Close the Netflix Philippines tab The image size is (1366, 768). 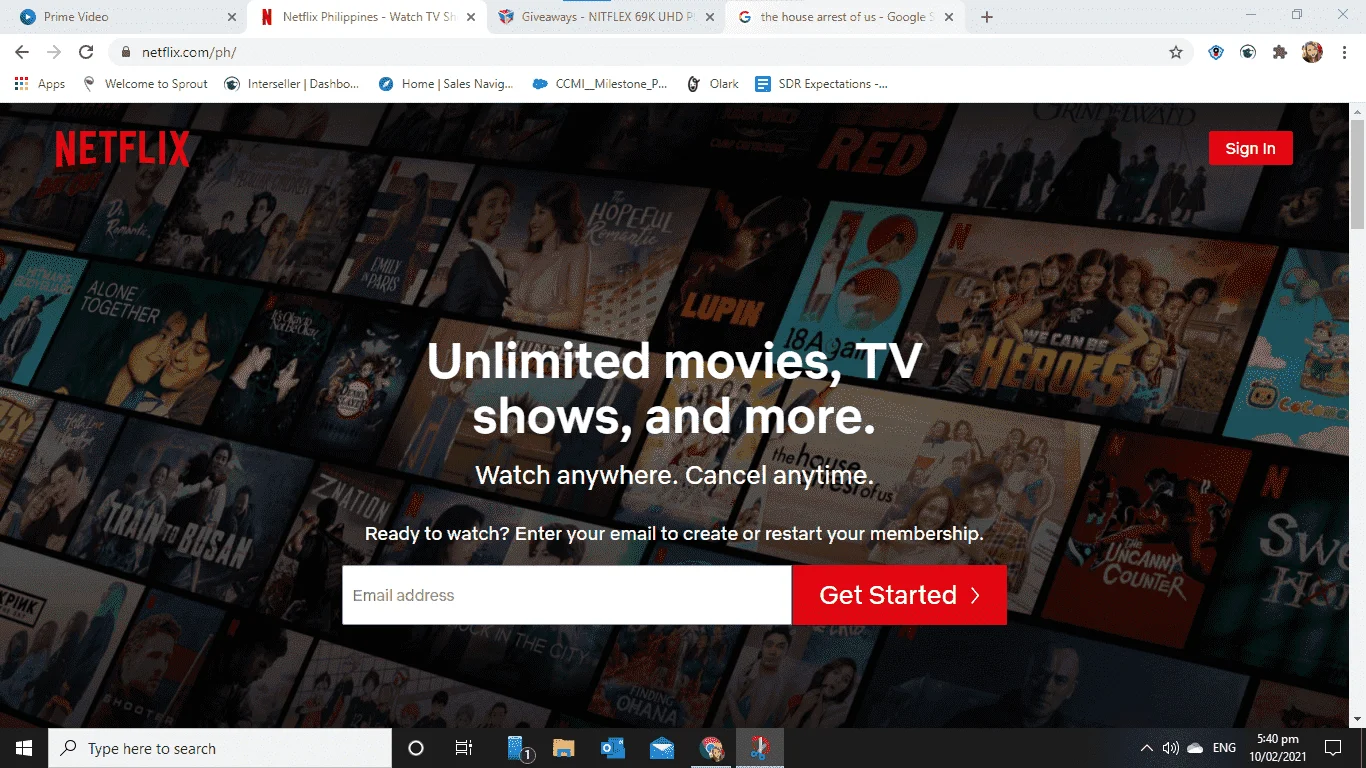pyautogui.click(x=471, y=17)
